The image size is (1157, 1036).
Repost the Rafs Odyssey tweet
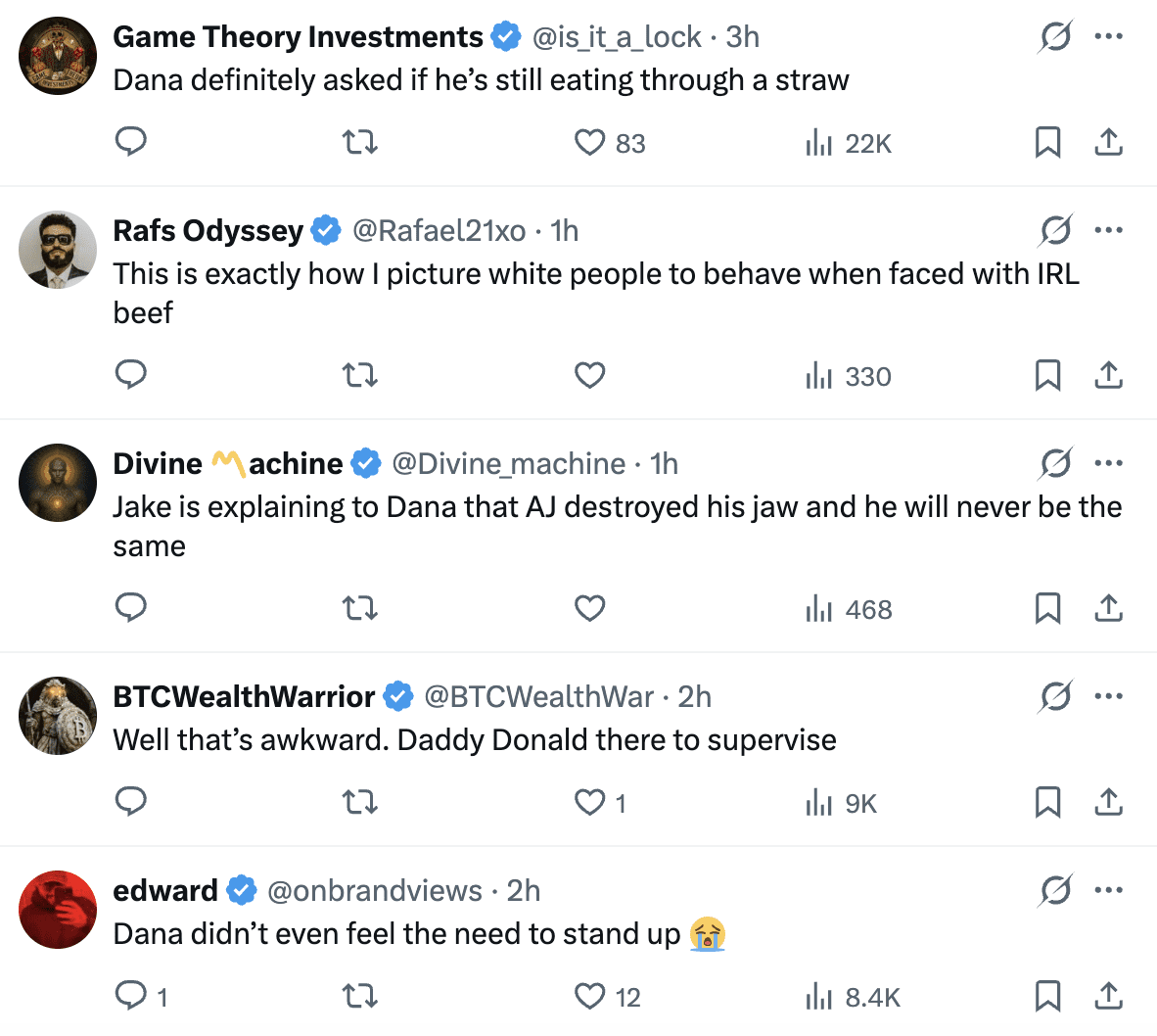pos(360,376)
